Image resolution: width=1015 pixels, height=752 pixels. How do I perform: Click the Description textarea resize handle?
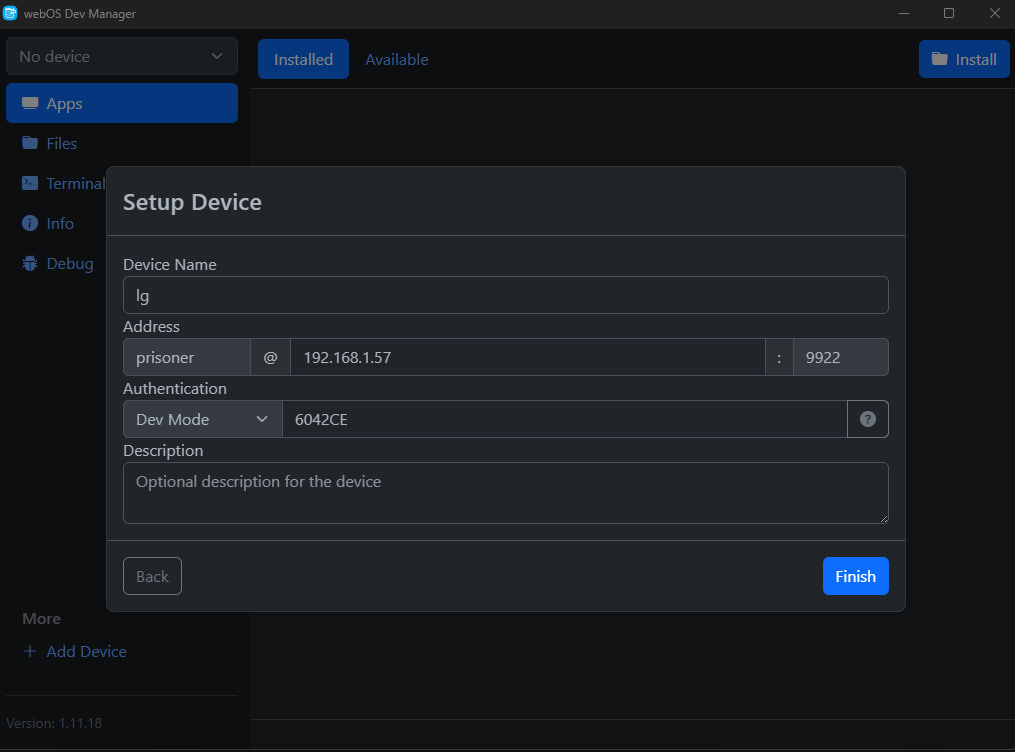click(x=884, y=518)
